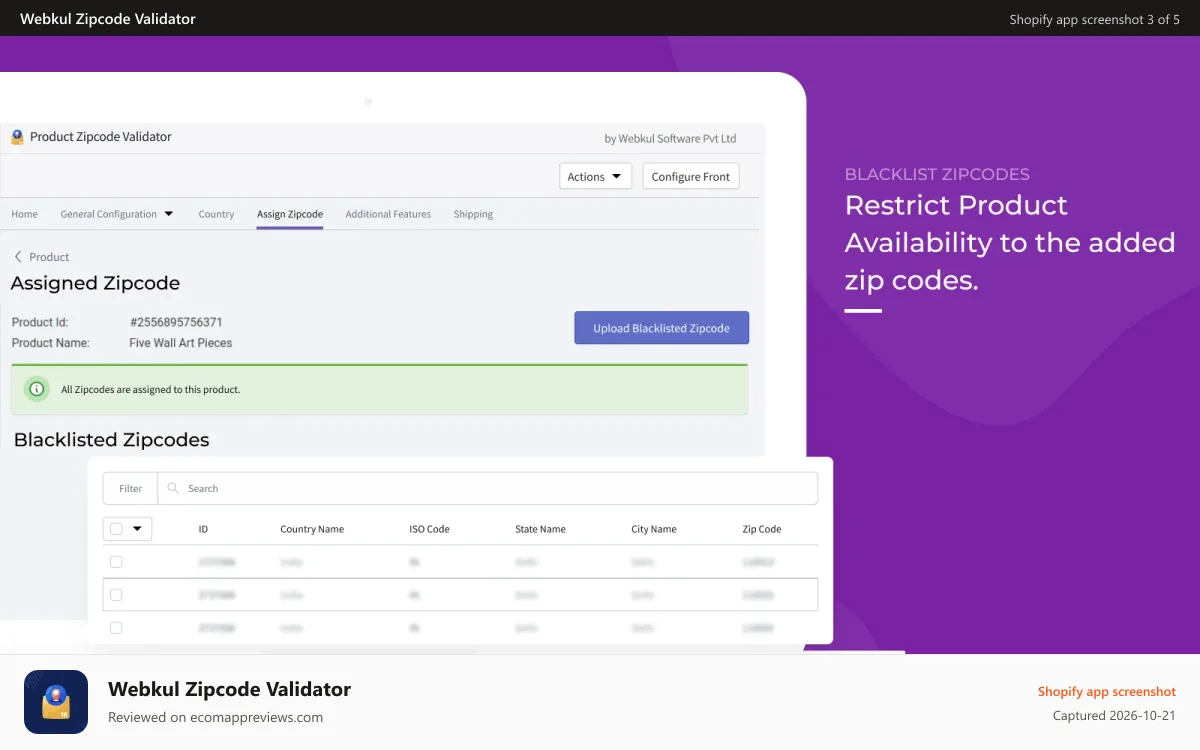Select the Assign Zipcode tab
1200x750 pixels.
pos(290,214)
